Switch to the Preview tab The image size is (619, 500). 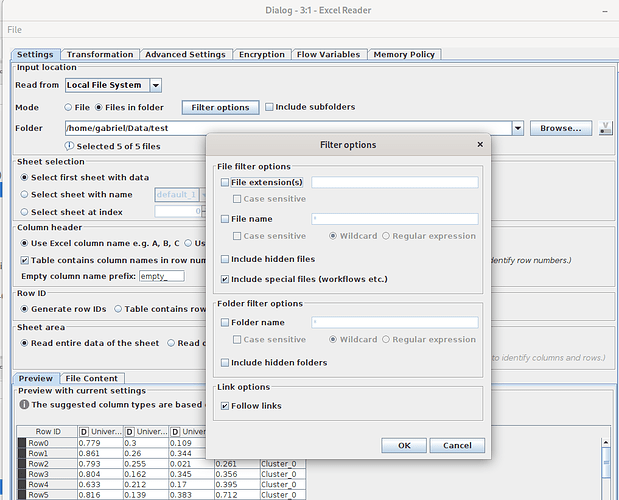tap(36, 378)
